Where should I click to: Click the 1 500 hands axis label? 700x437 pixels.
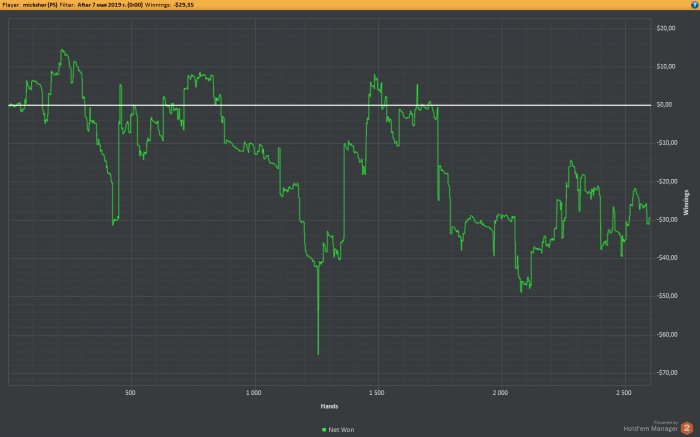[x=376, y=393]
